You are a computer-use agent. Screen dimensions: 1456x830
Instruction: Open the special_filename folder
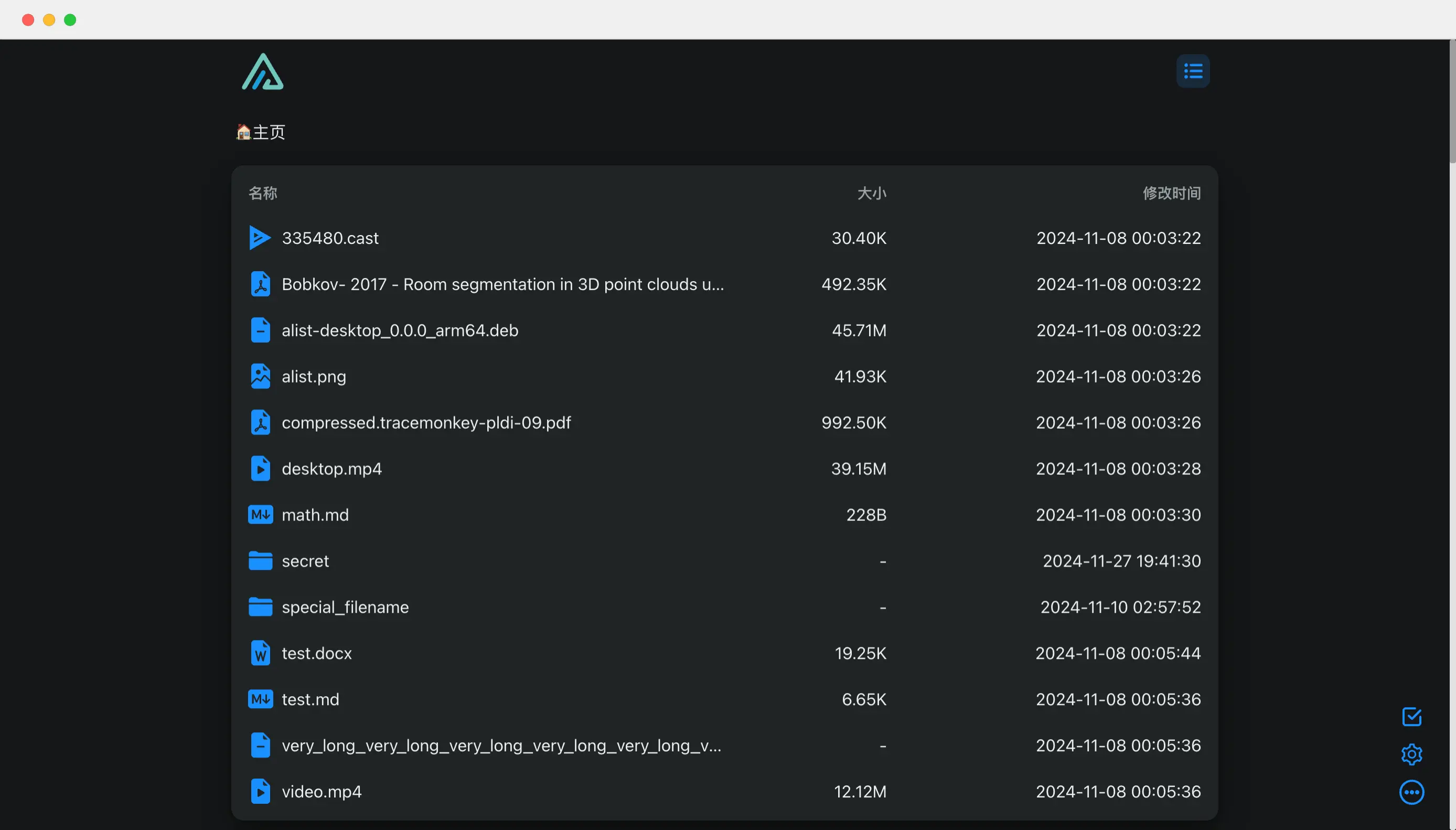pyautogui.click(x=345, y=607)
